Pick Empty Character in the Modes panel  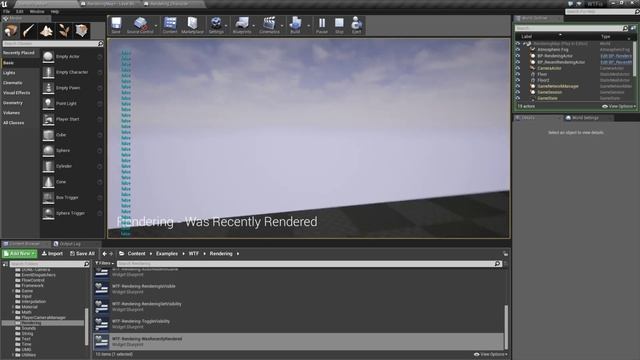tap(72, 72)
